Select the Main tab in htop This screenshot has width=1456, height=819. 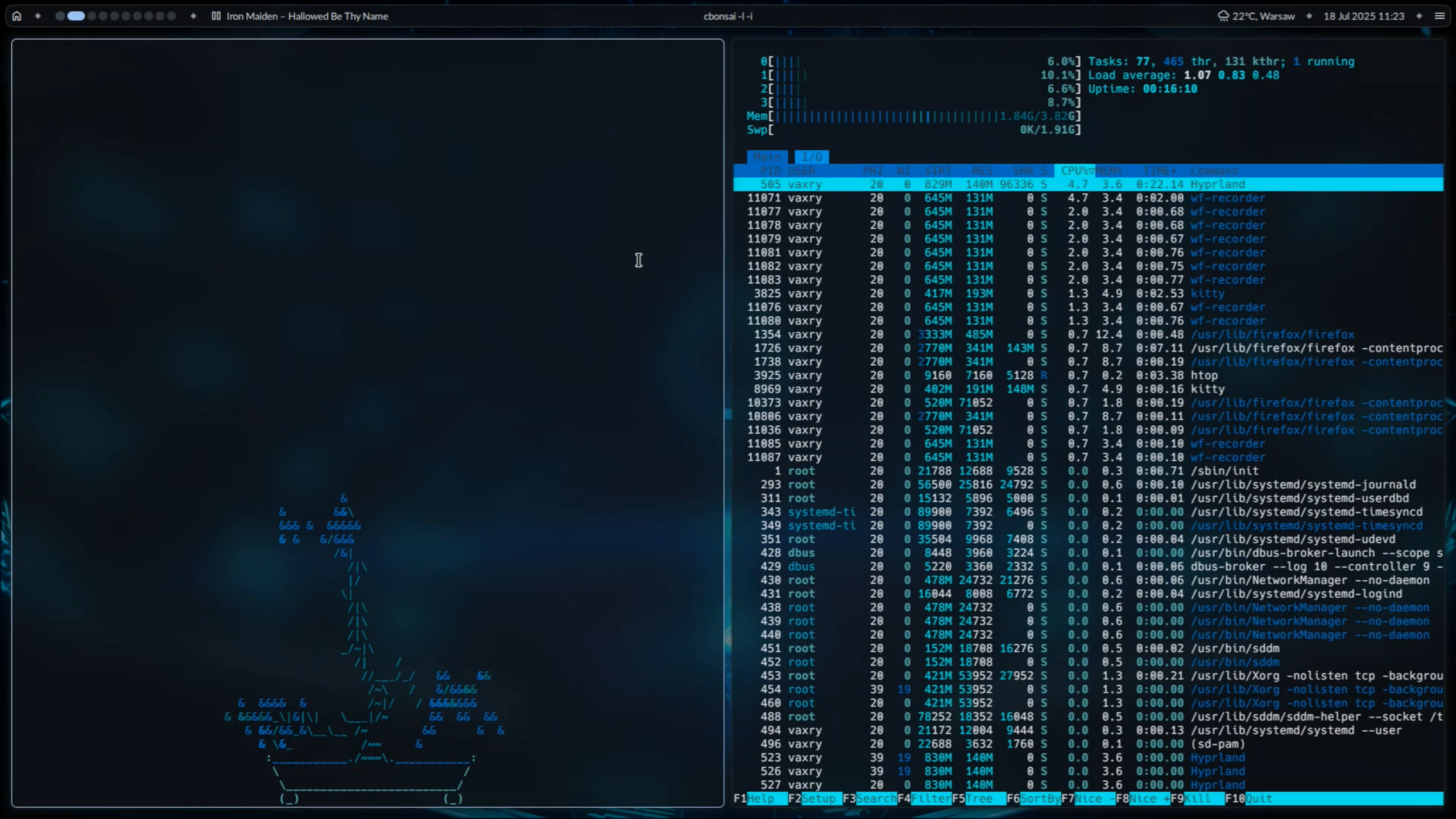point(767,157)
